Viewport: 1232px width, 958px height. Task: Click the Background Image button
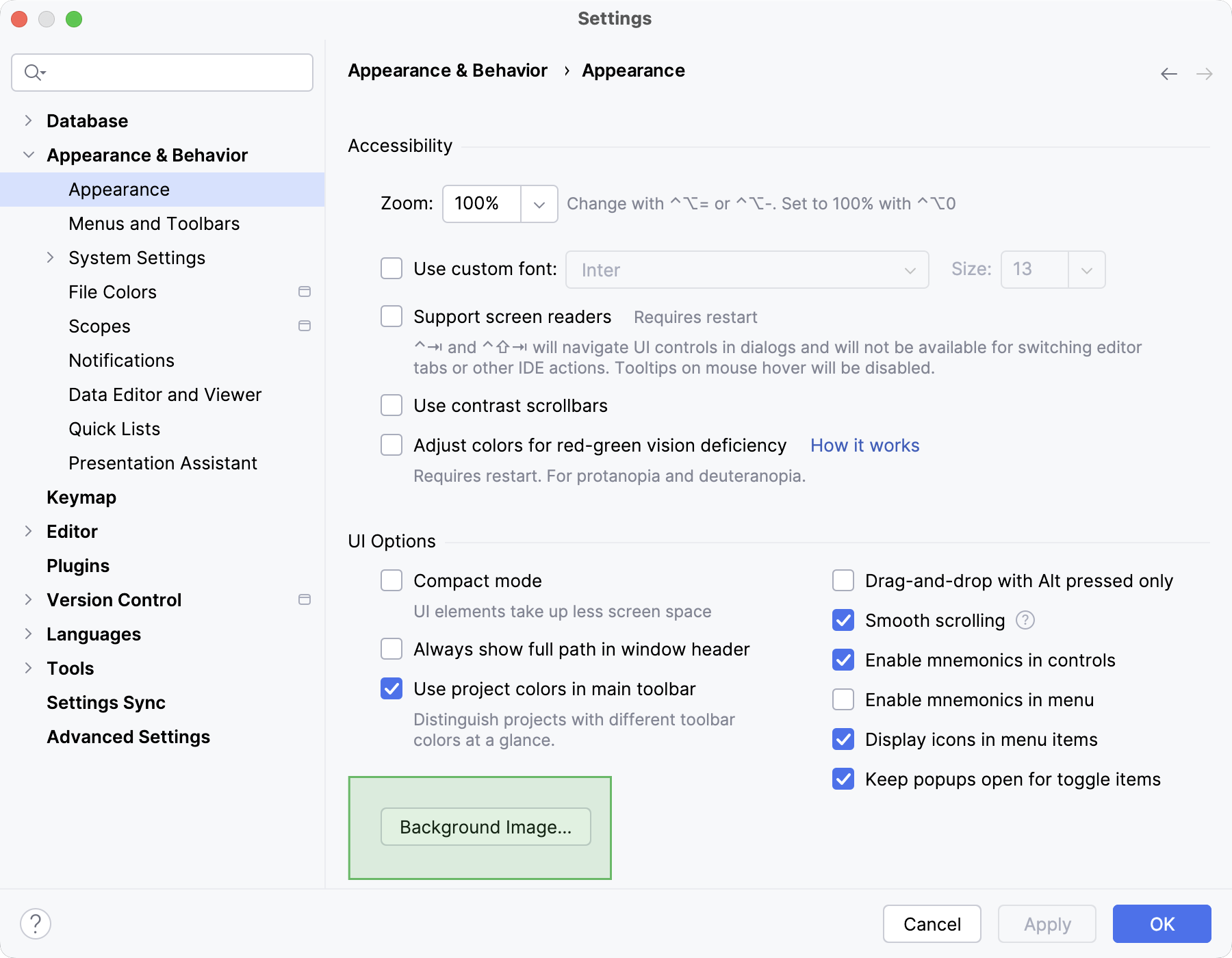(x=485, y=827)
